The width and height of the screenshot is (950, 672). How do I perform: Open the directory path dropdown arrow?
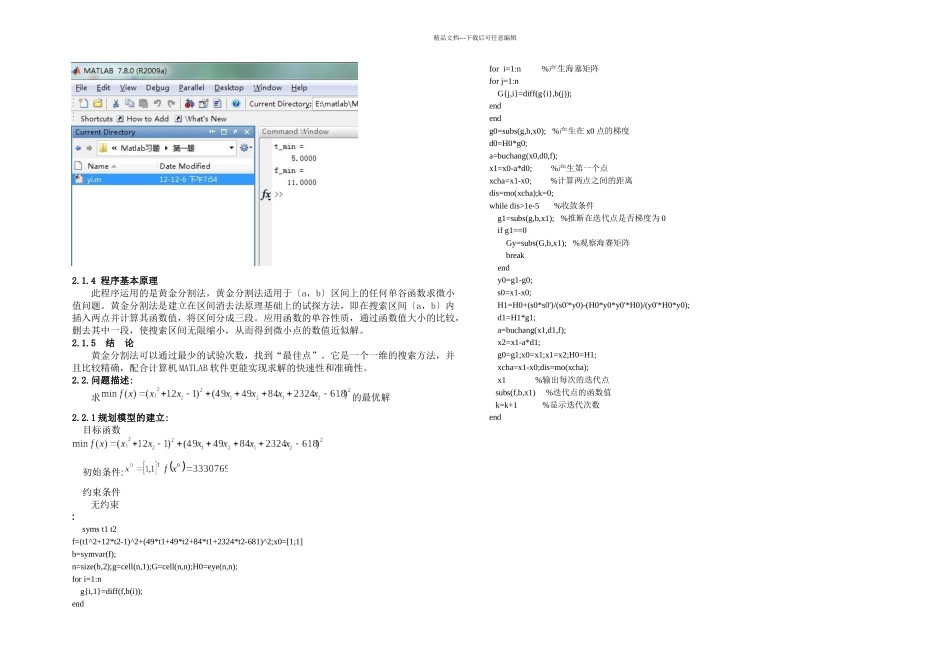231,148
